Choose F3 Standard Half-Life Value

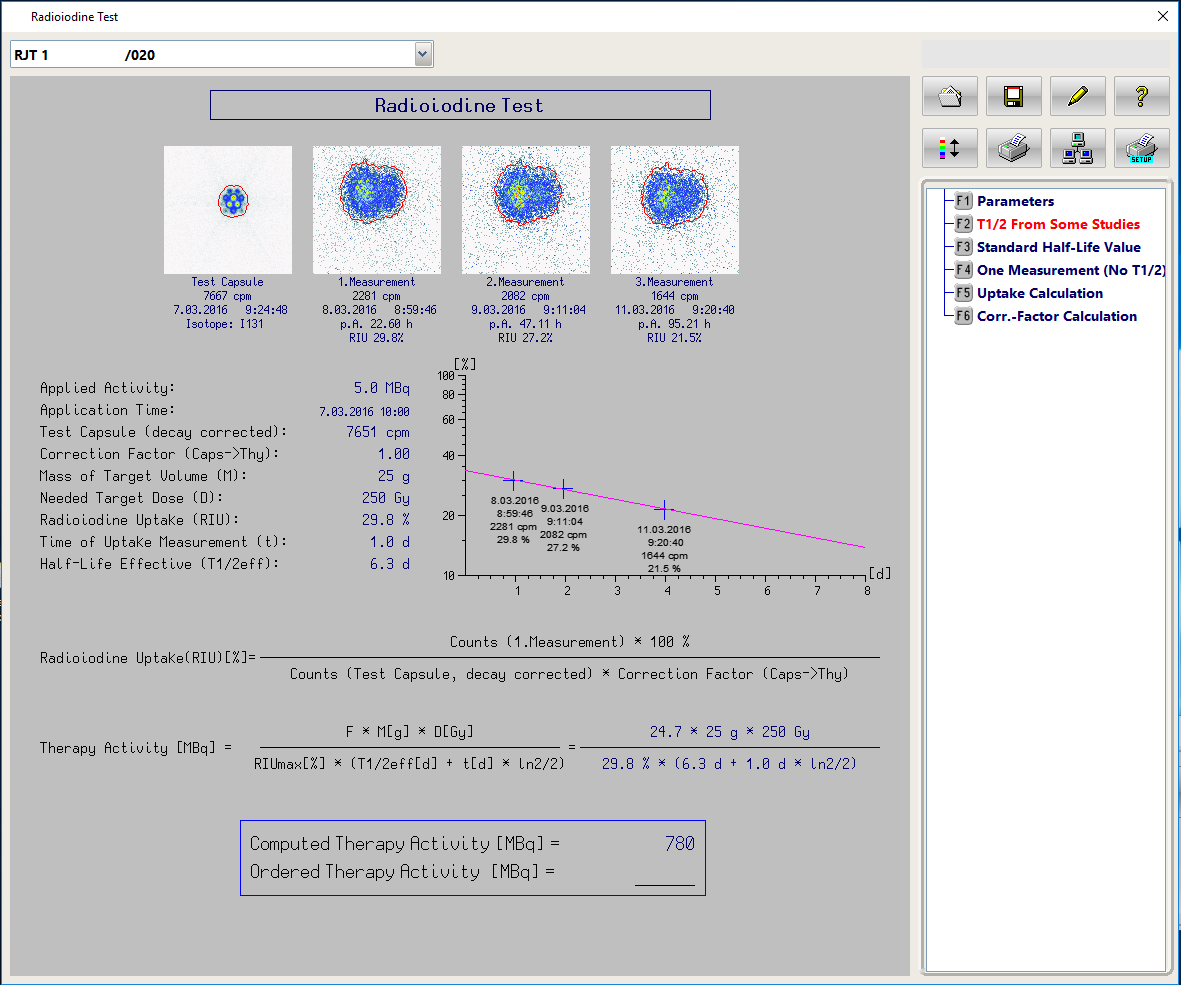[1057, 247]
